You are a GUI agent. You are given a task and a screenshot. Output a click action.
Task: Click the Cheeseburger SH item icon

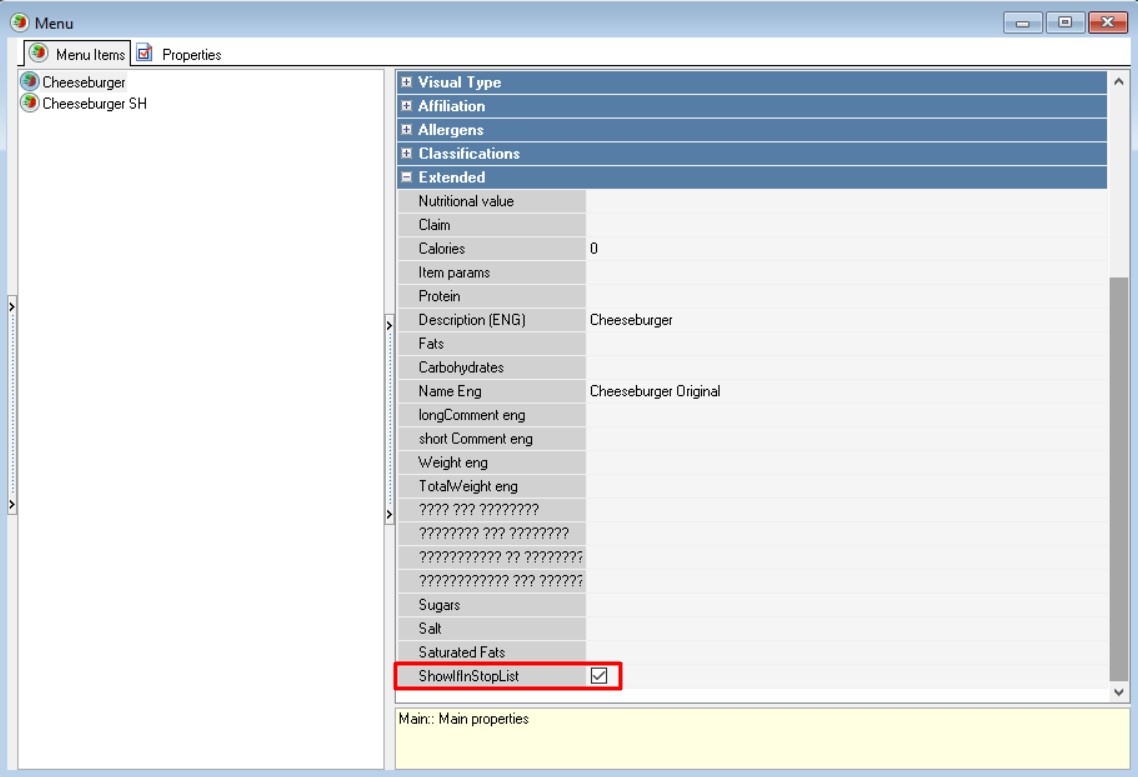pyautogui.click(x=30, y=103)
